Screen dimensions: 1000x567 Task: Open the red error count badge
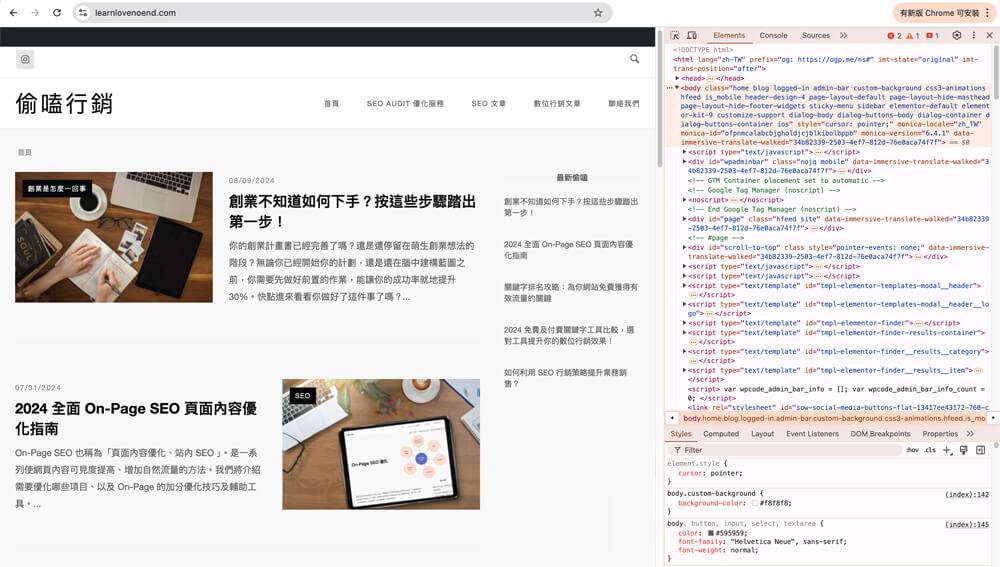[x=894, y=36]
